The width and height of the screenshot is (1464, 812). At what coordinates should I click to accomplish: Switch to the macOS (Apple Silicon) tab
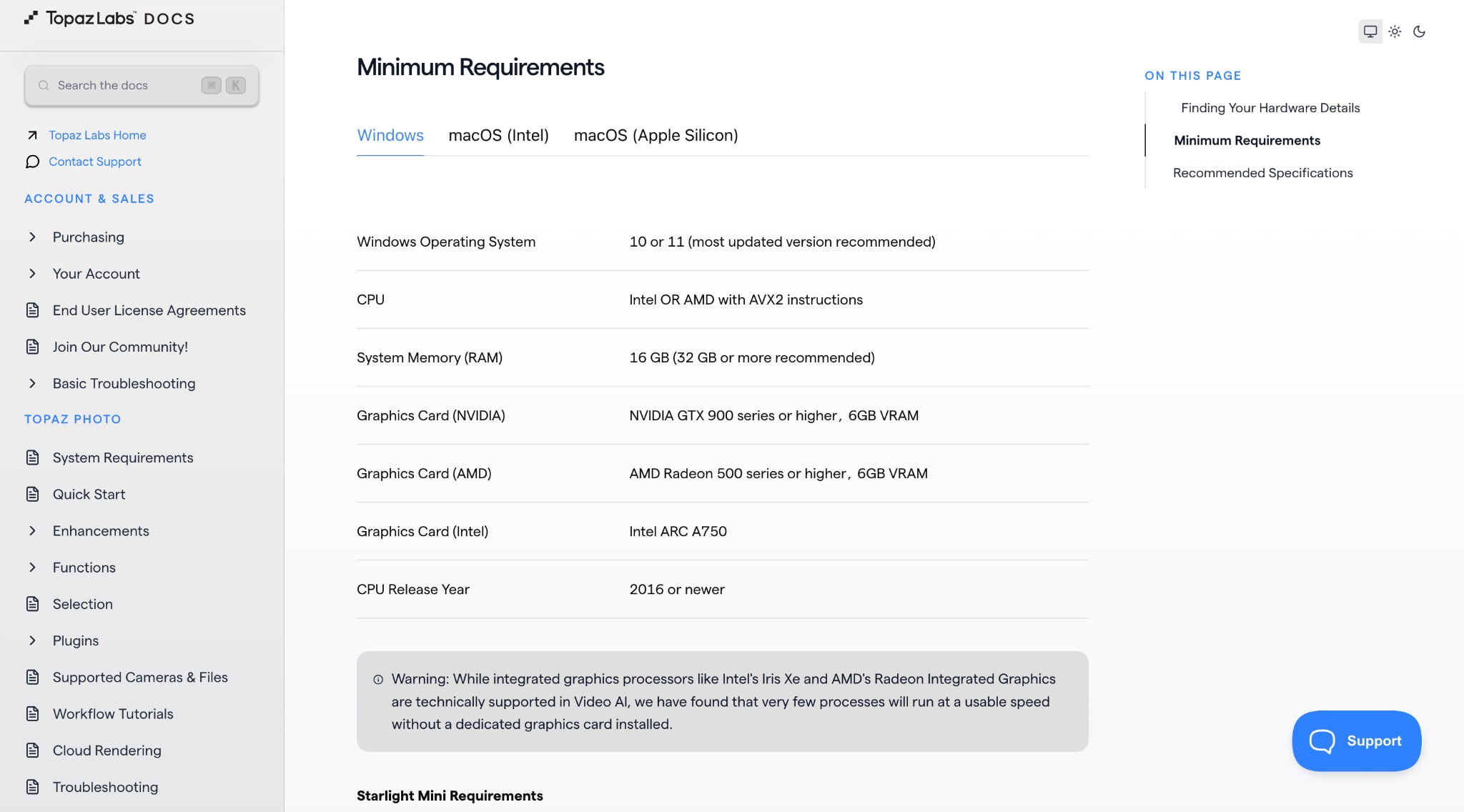[x=656, y=135]
